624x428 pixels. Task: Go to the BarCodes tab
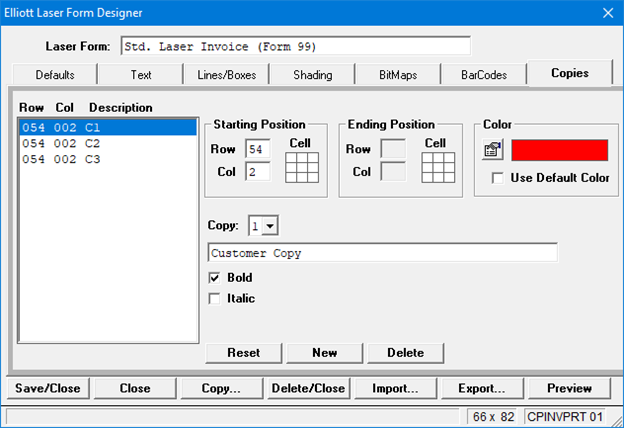click(483, 75)
